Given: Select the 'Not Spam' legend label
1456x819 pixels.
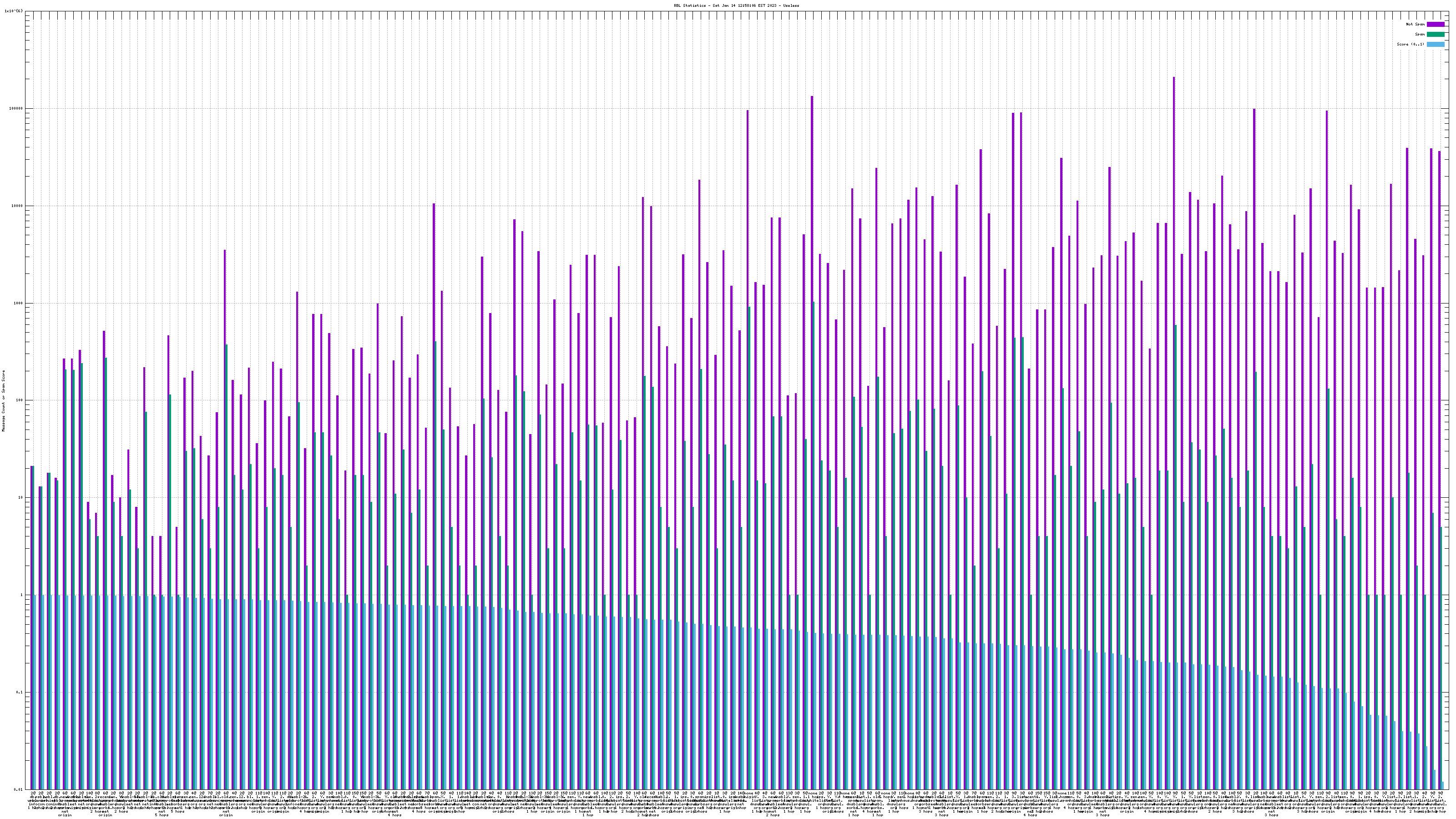Looking at the screenshot, I should pos(1416,24).
